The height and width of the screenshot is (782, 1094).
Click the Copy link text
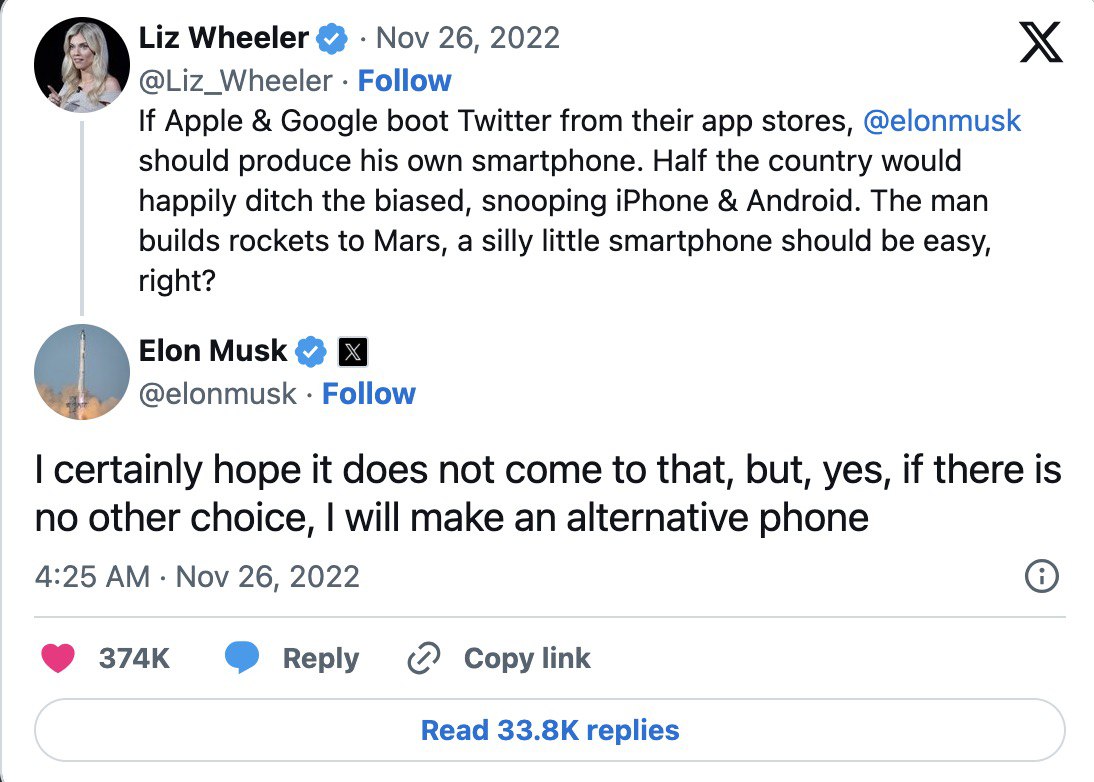pos(527,658)
